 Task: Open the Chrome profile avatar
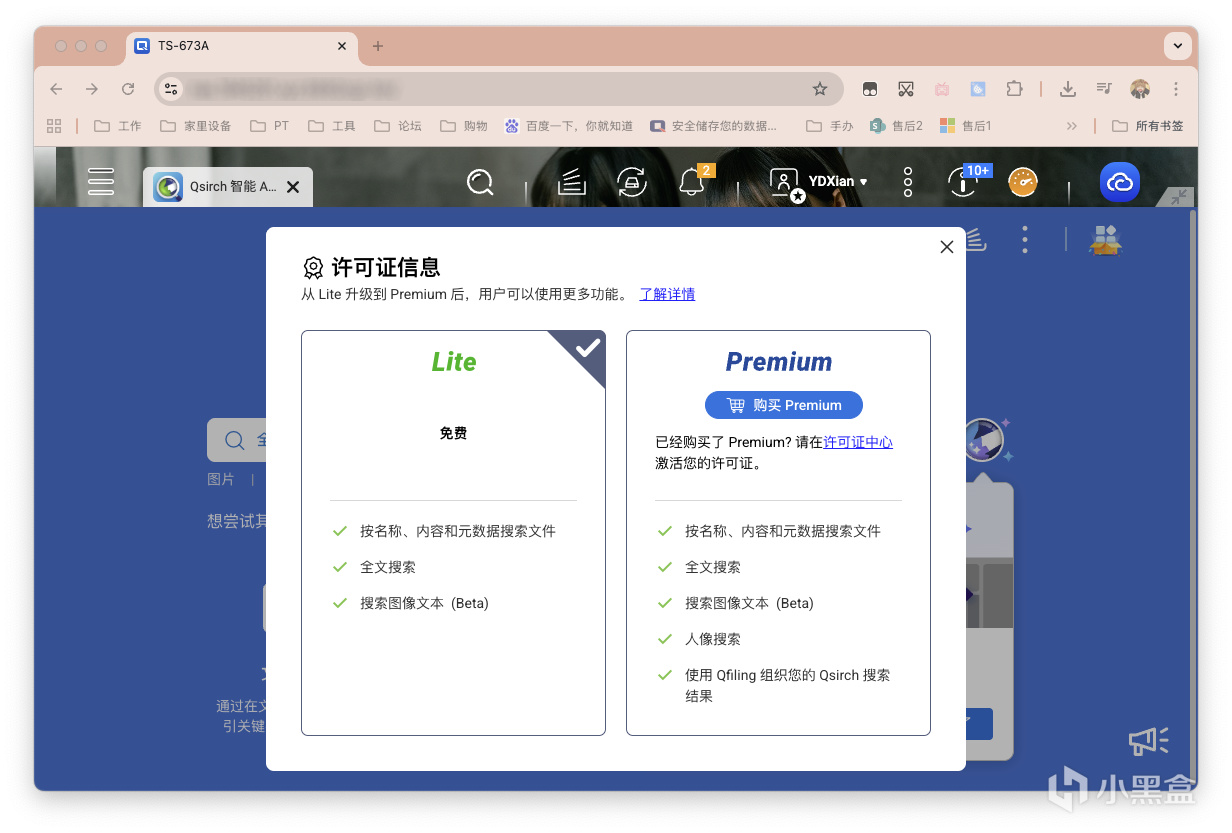[x=1140, y=89]
